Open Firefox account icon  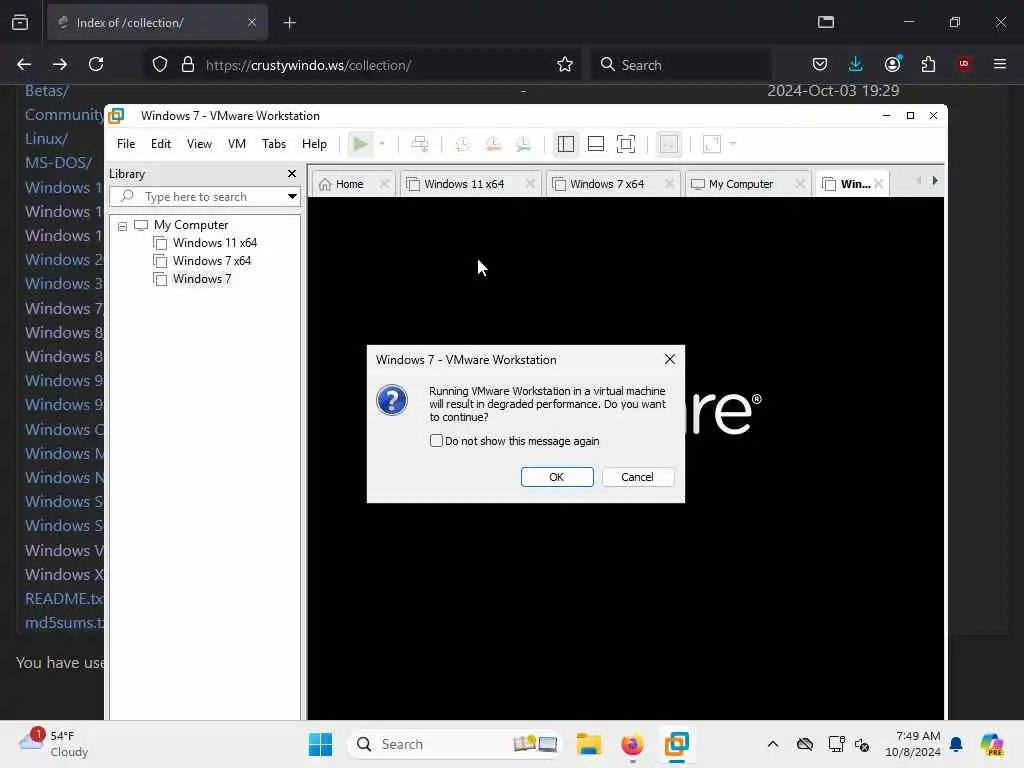pyautogui.click(x=892, y=64)
